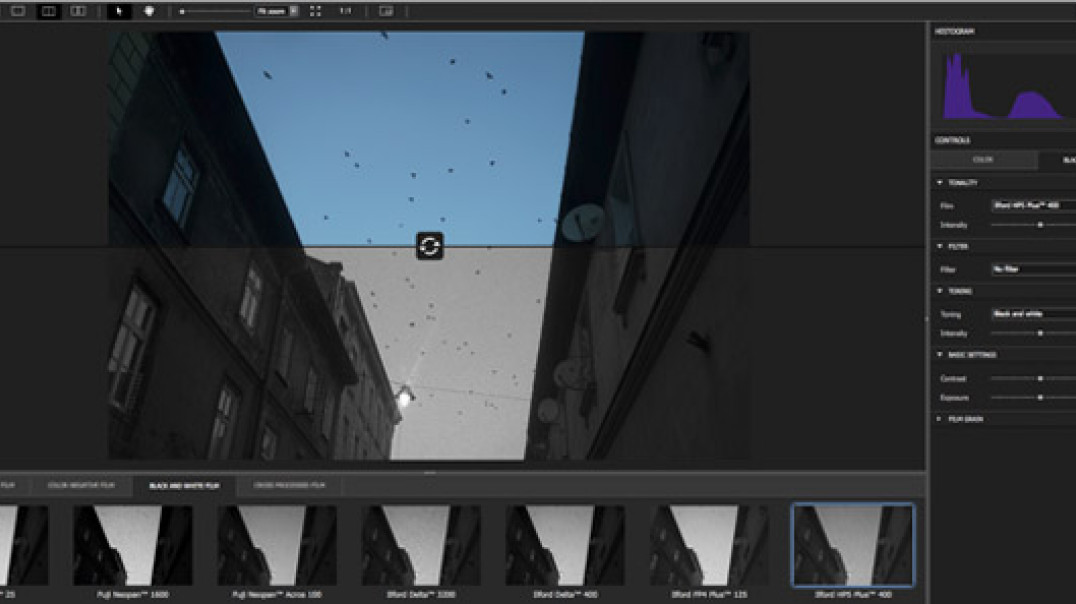The width and height of the screenshot is (1076, 604).
Task: Collapse the Tonality section
Action: tap(939, 183)
